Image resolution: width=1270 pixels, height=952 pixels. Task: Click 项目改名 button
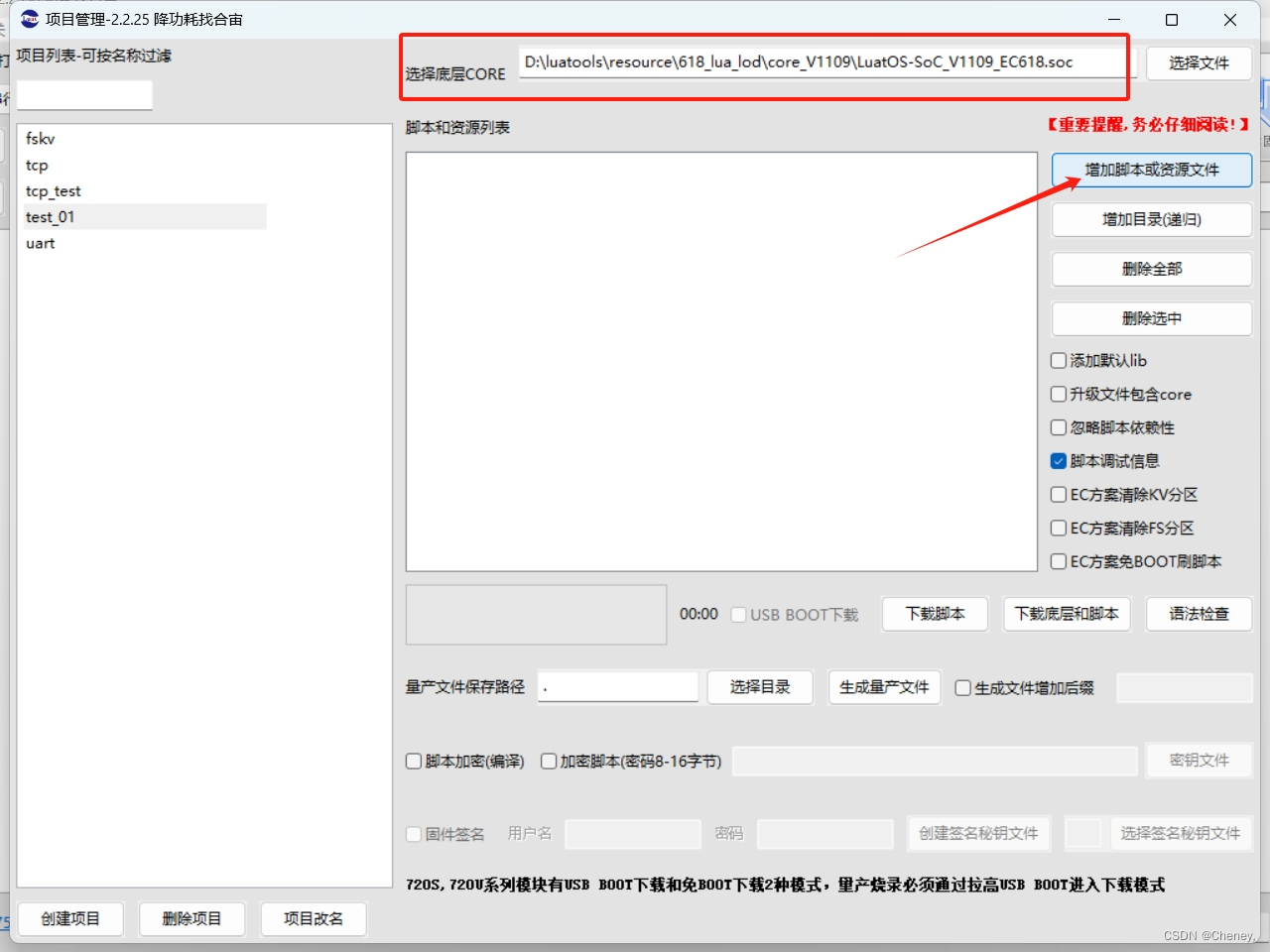point(314,919)
